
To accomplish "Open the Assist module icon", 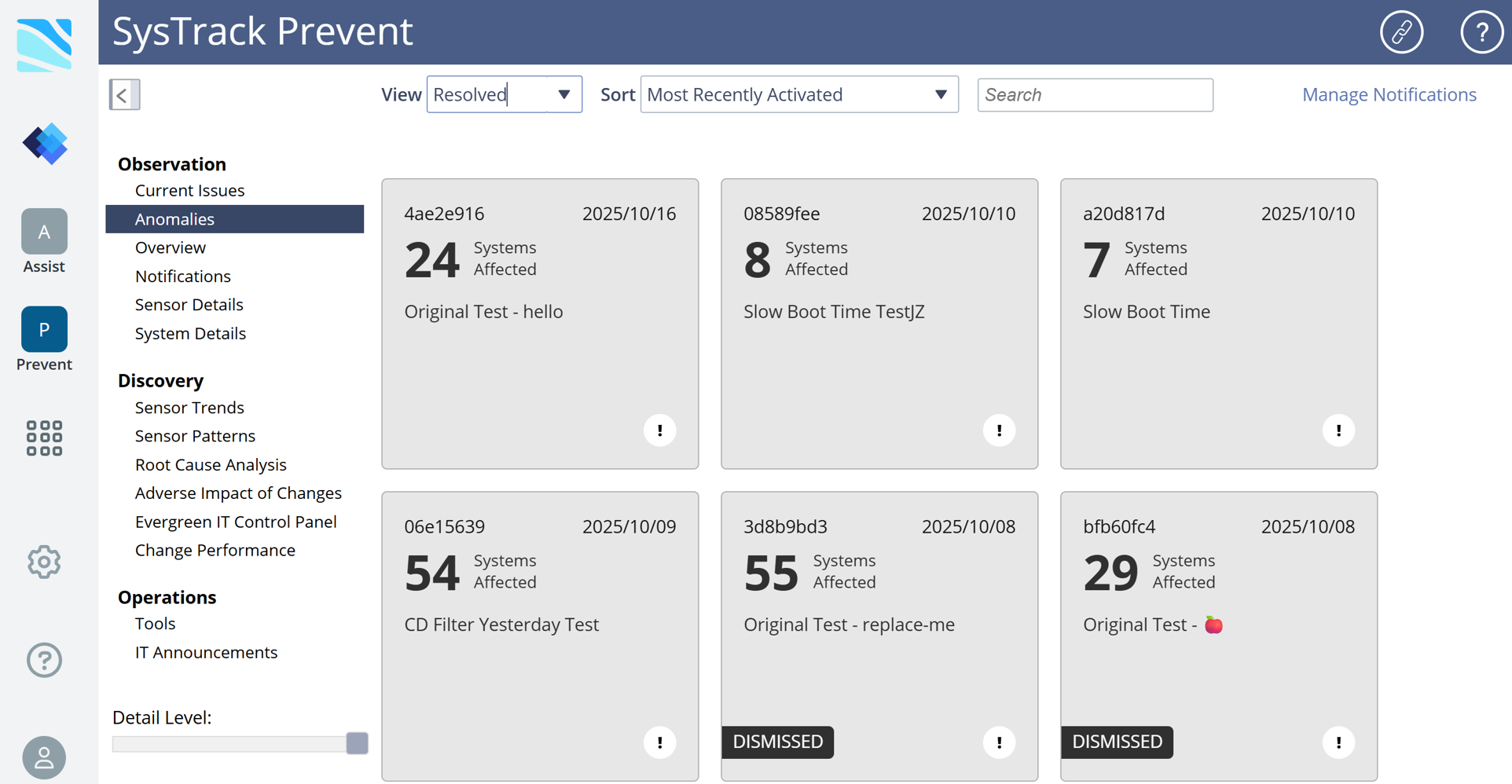I will coord(44,233).
